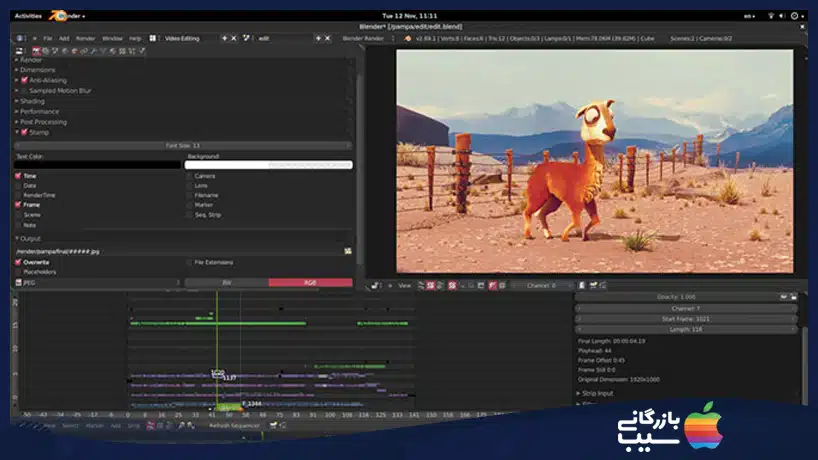Select the Render properties tab icon
The width and height of the screenshot is (818, 460).
36,51
